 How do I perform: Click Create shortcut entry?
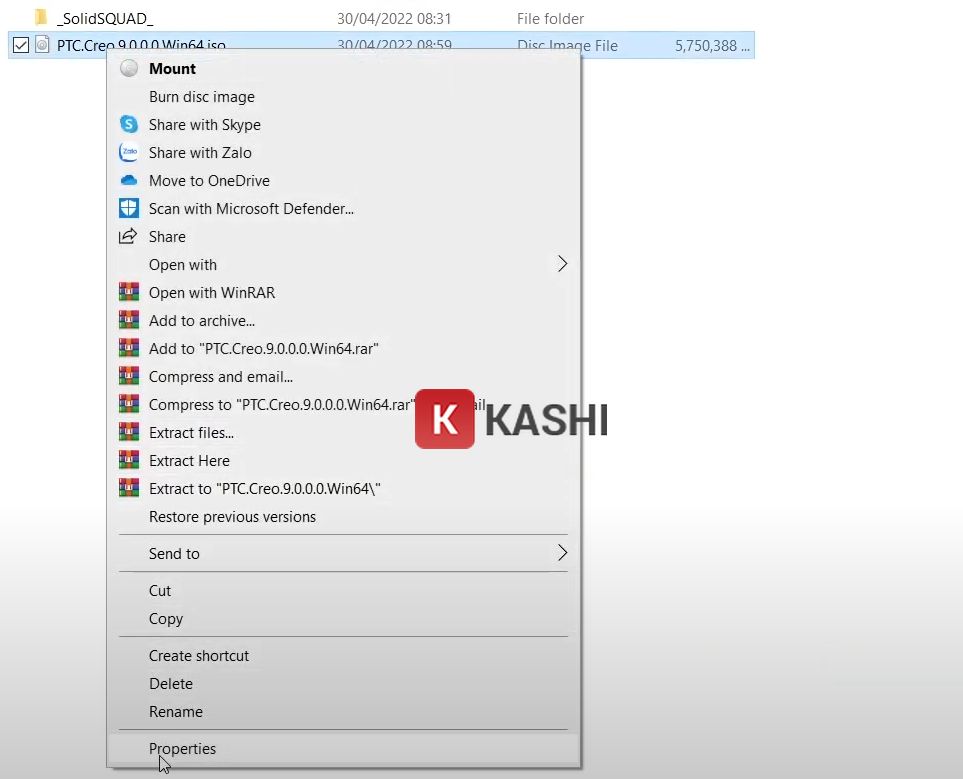[x=199, y=656]
